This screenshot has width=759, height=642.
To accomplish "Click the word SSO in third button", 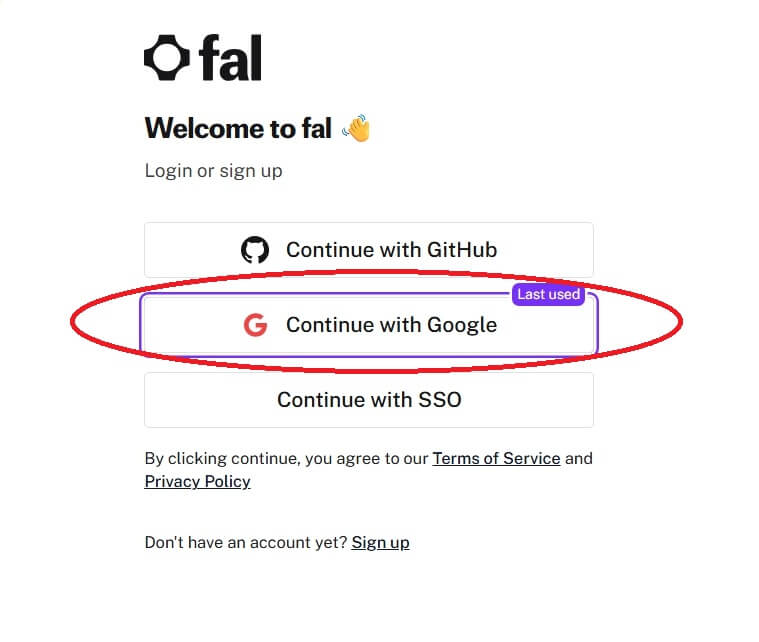I will coord(439,400).
